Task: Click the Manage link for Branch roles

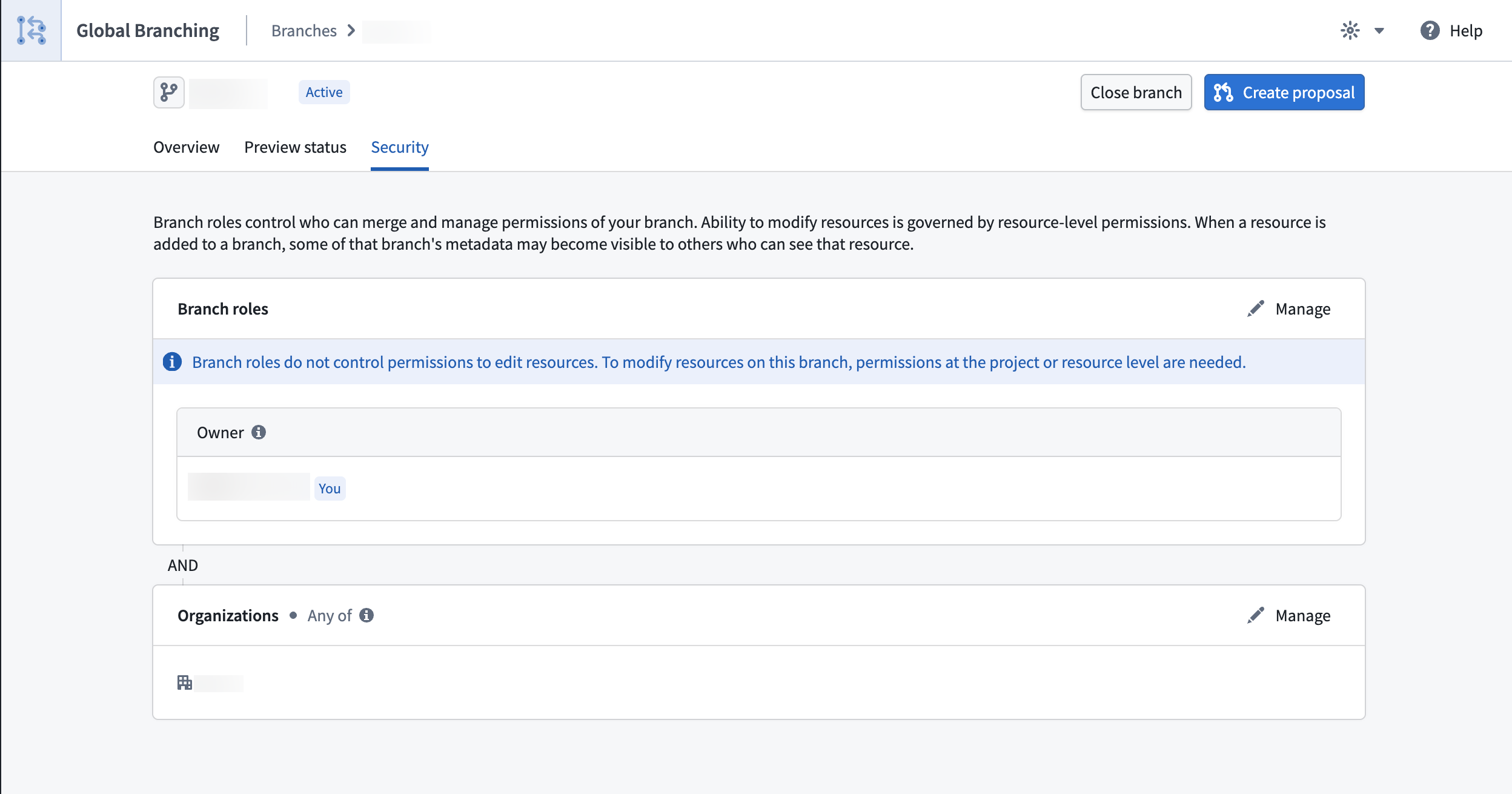Action: point(1302,309)
